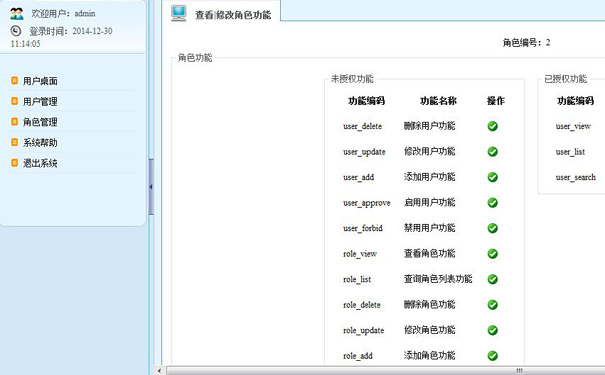
Task: Open the 用户桌面 menu item
Action: tap(40, 81)
